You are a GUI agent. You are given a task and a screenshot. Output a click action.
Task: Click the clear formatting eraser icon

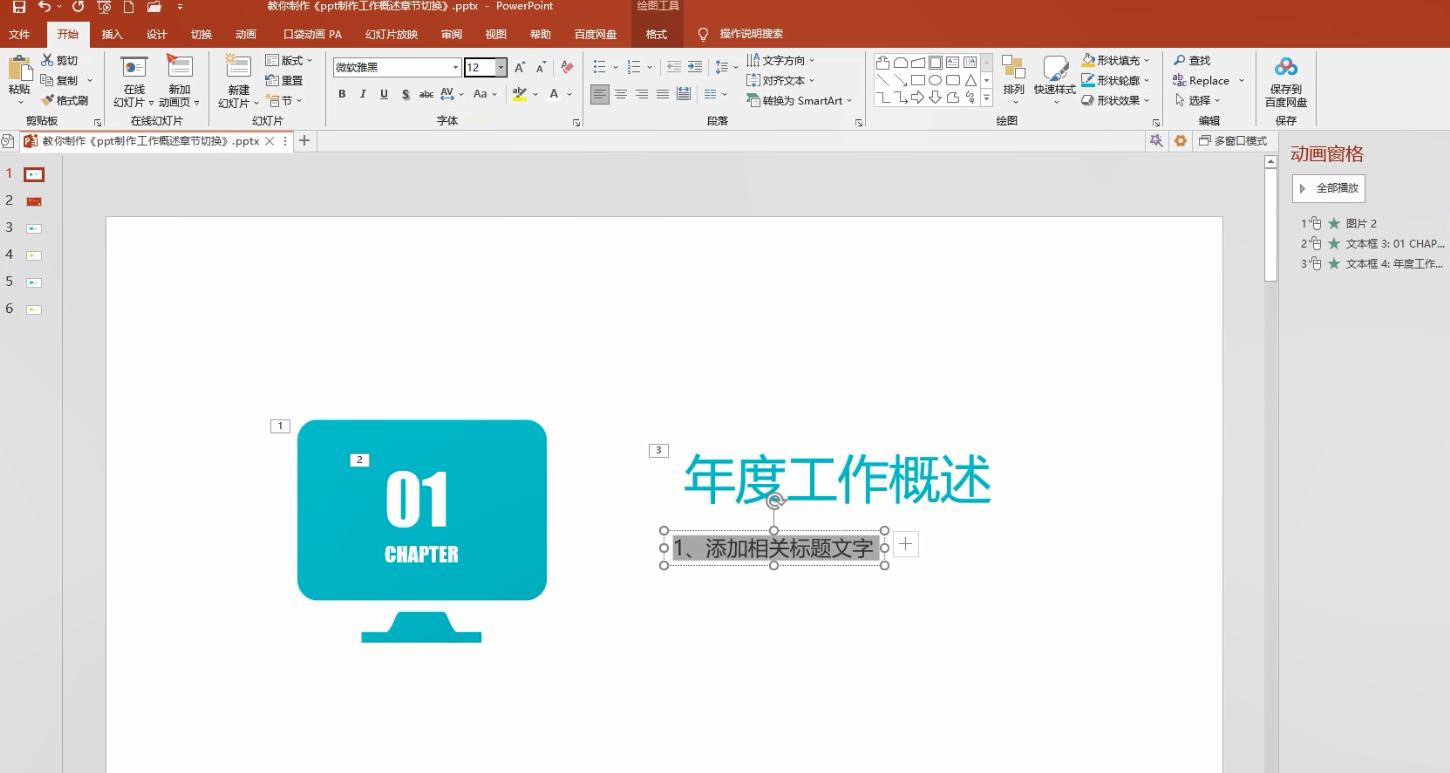click(567, 68)
